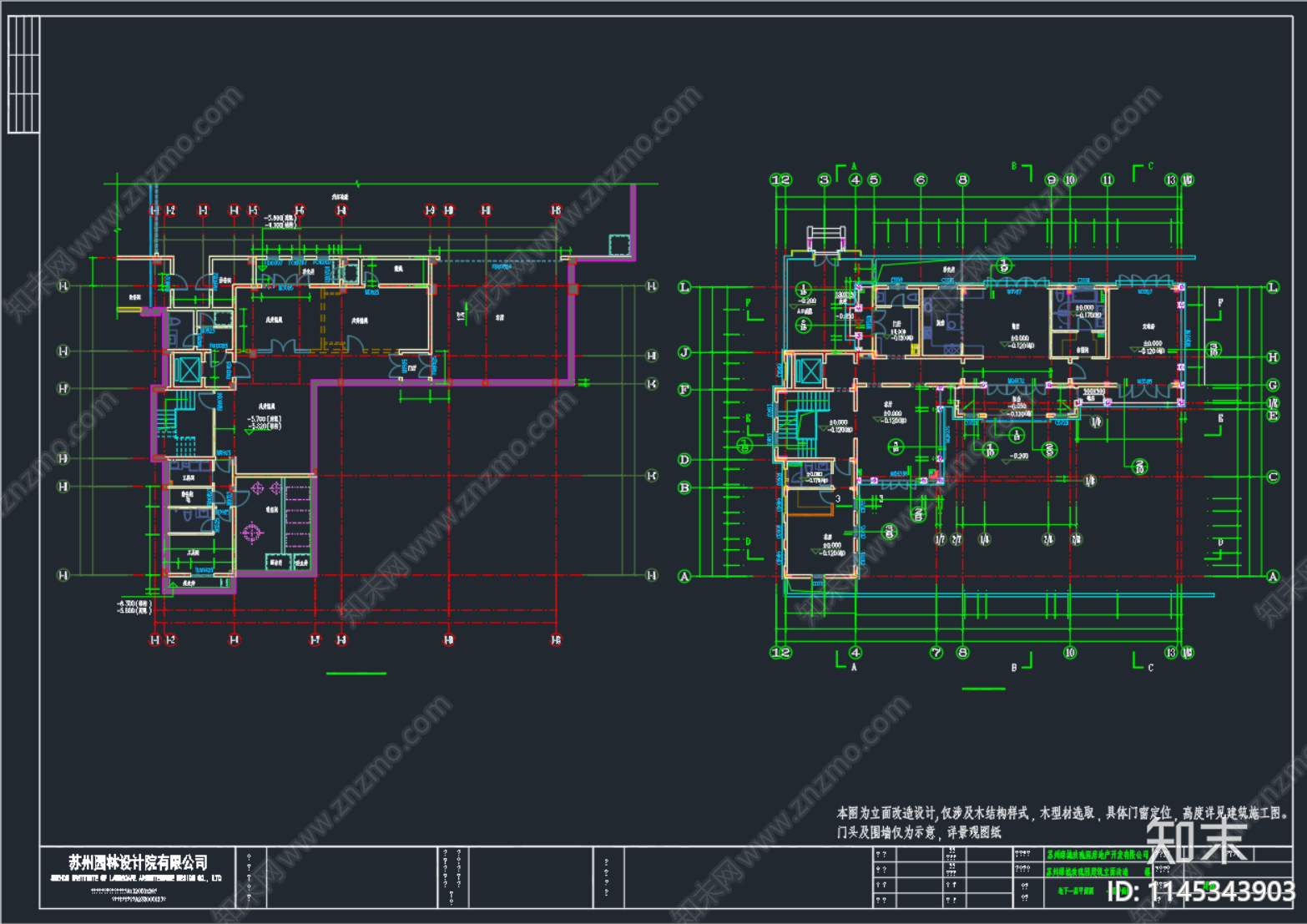Click the elevation text -6.300 below left plan

coord(134,603)
